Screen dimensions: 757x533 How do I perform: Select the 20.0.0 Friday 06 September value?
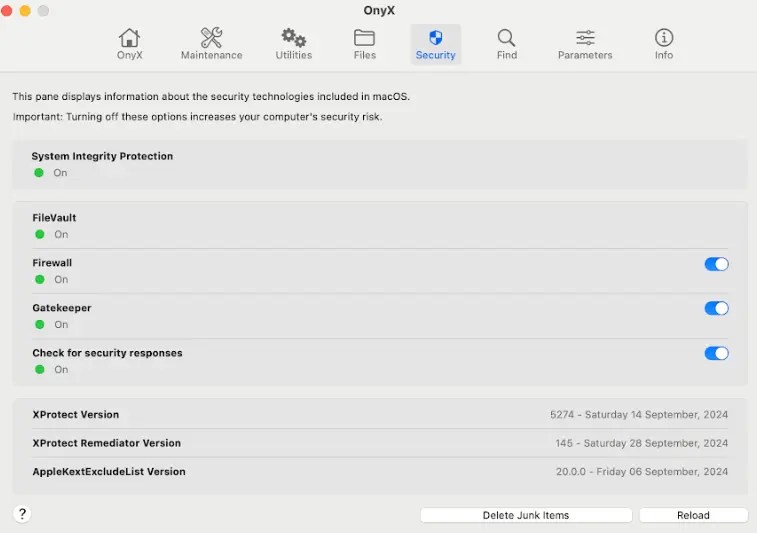pyautogui.click(x=642, y=471)
